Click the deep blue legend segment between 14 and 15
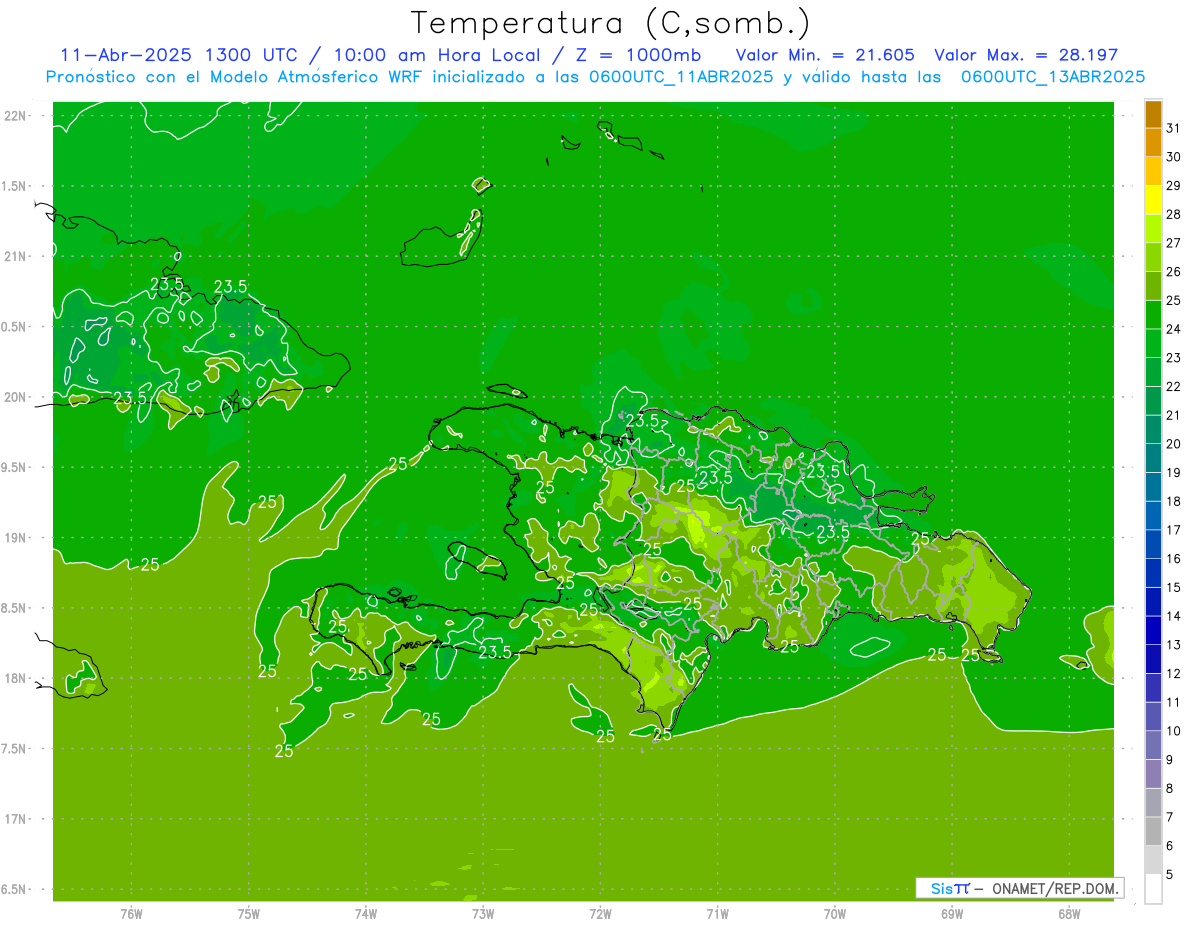Image resolution: width=1200 pixels, height=927 pixels. [x=1153, y=602]
